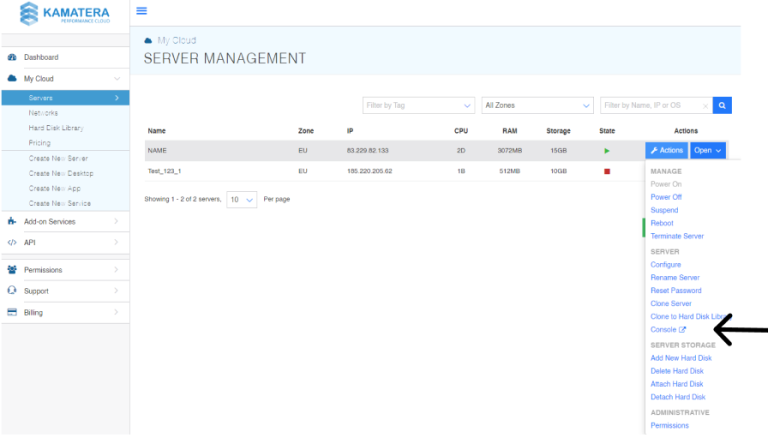The image size is (768, 438).
Task: Click the Support headset icon
Action: (12, 291)
